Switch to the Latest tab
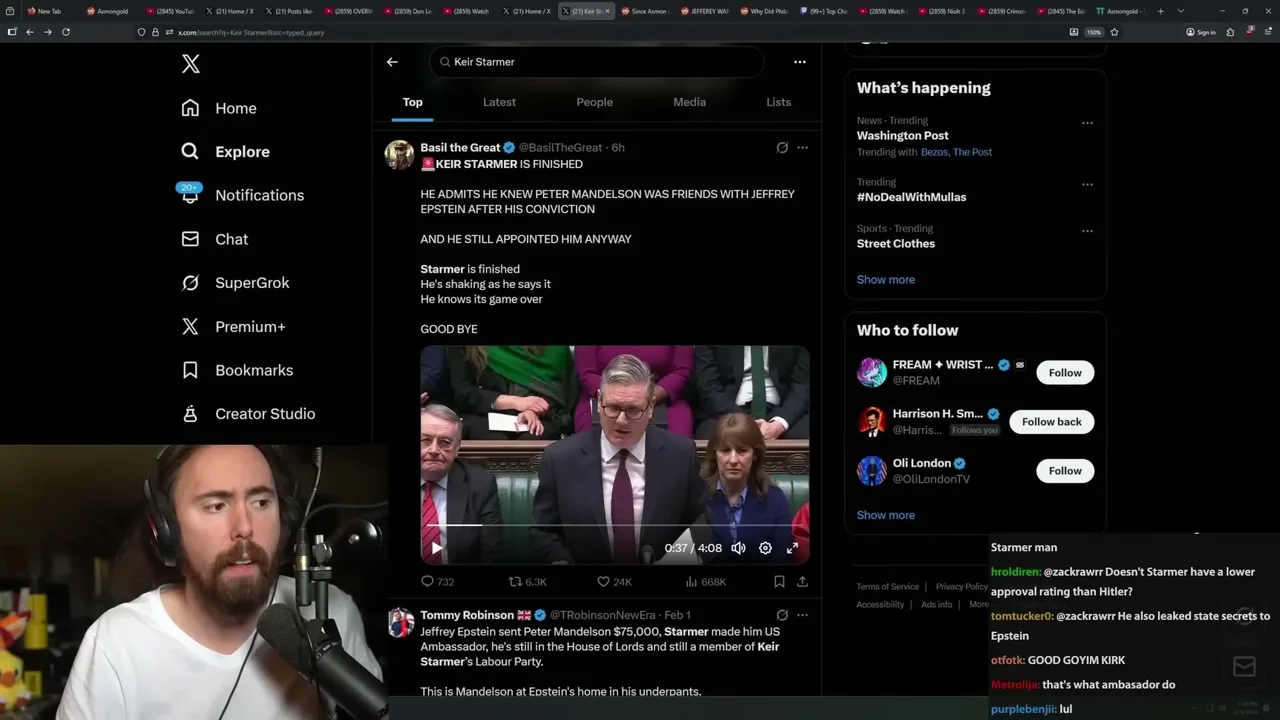The width and height of the screenshot is (1280, 720). (x=499, y=102)
